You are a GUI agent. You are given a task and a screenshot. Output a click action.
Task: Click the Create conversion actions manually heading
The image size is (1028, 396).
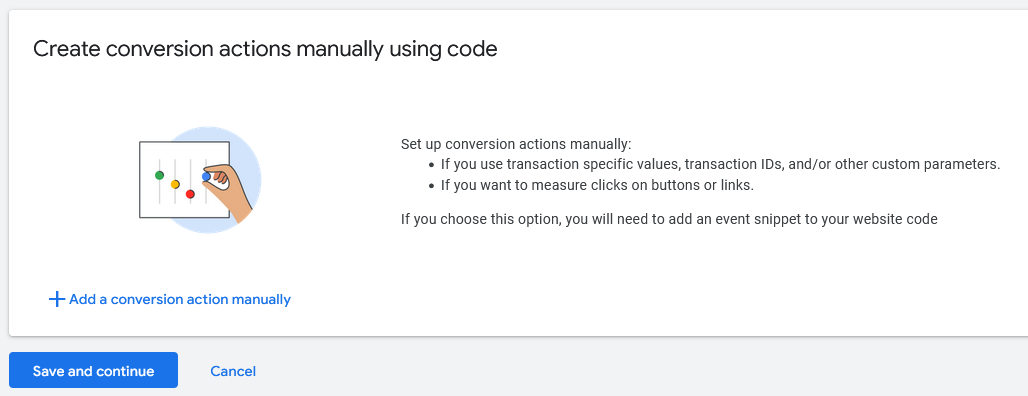point(265,49)
